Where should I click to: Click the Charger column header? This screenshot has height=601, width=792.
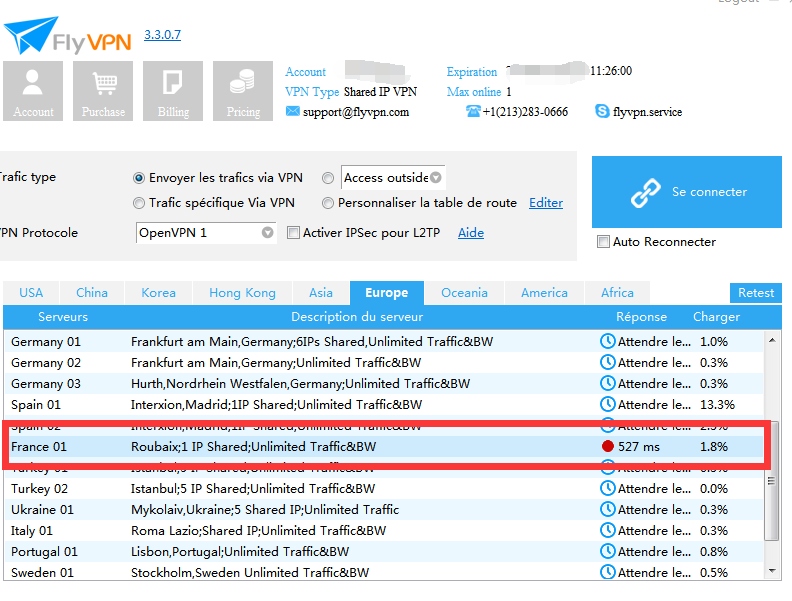(716, 317)
